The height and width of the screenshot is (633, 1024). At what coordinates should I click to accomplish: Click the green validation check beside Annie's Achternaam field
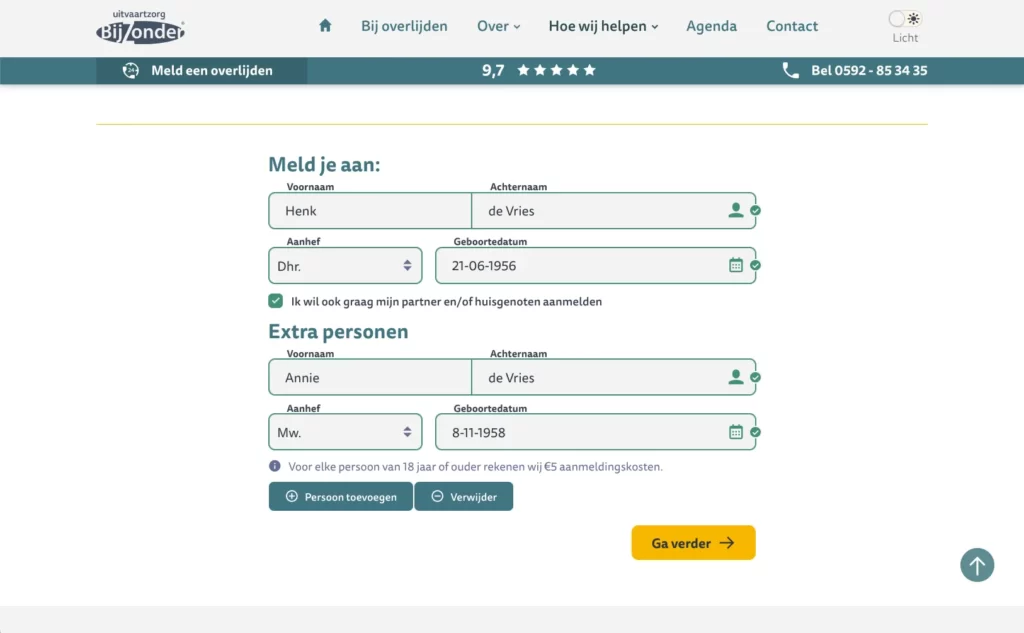pyautogui.click(x=755, y=377)
